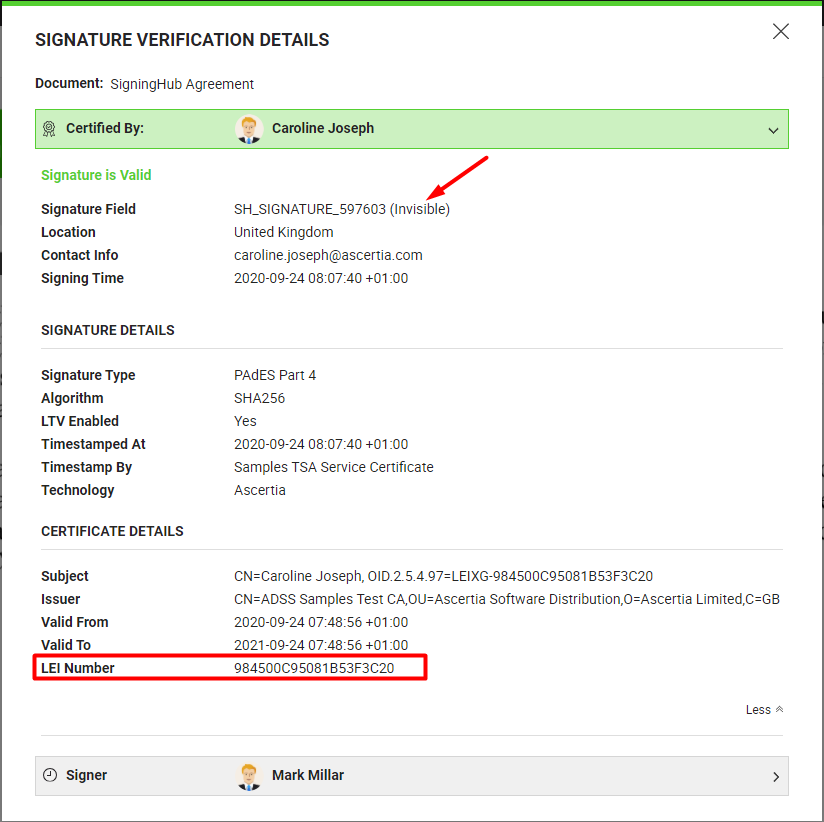The width and height of the screenshot is (824, 822).
Task: Click Caroline Joseph's profile avatar
Action: (x=249, y=129)
